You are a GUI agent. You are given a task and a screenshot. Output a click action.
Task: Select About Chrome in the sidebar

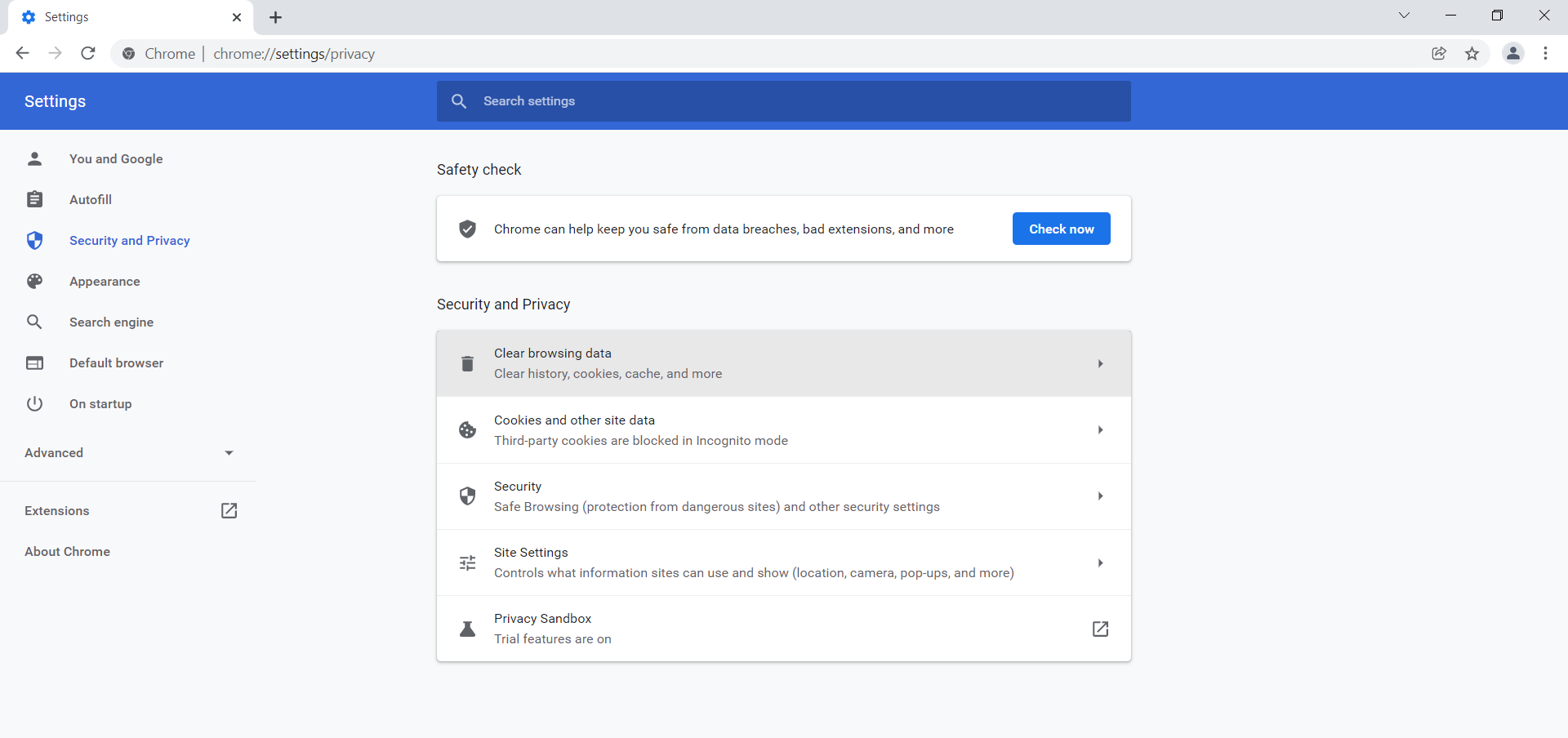[67, 551]
